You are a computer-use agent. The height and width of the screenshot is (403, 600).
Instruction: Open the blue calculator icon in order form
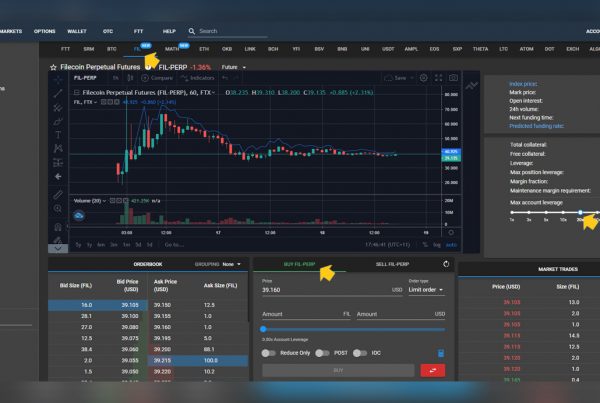(441, 353)
